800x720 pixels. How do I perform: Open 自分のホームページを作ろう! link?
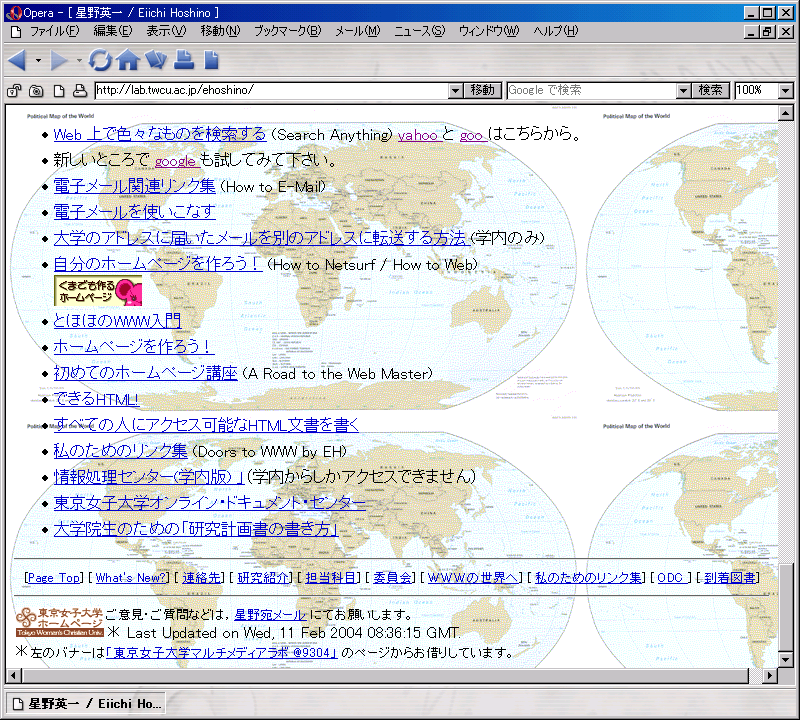[x=157, y=264]
